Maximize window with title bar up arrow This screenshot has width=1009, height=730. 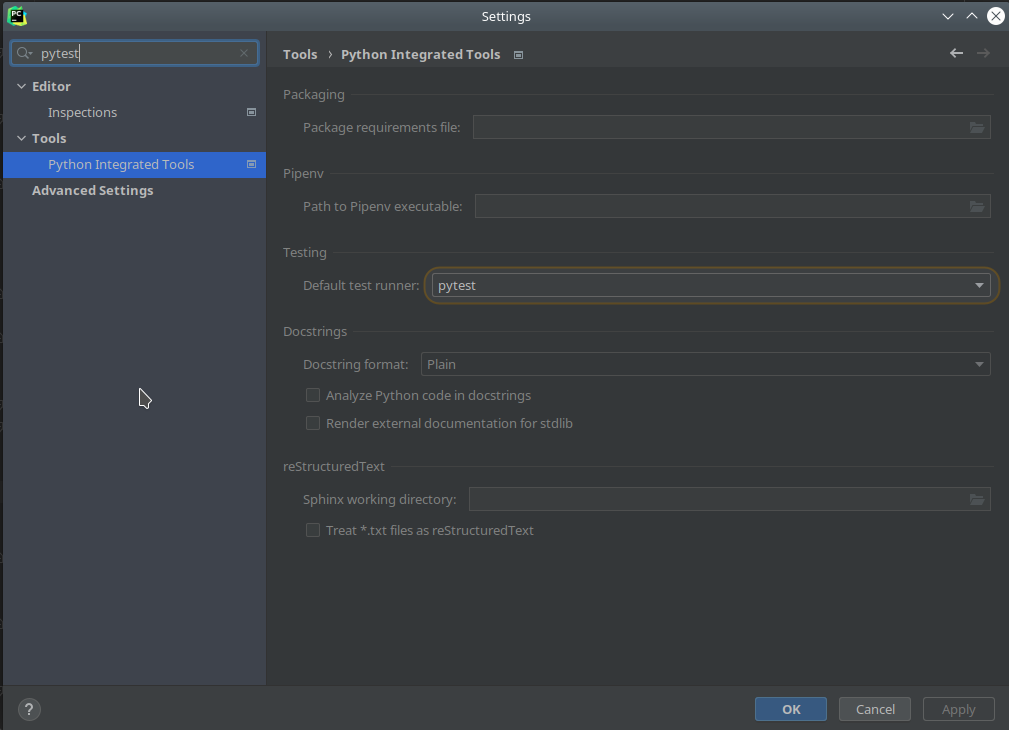pyautogui.click(x=972, y=16)
